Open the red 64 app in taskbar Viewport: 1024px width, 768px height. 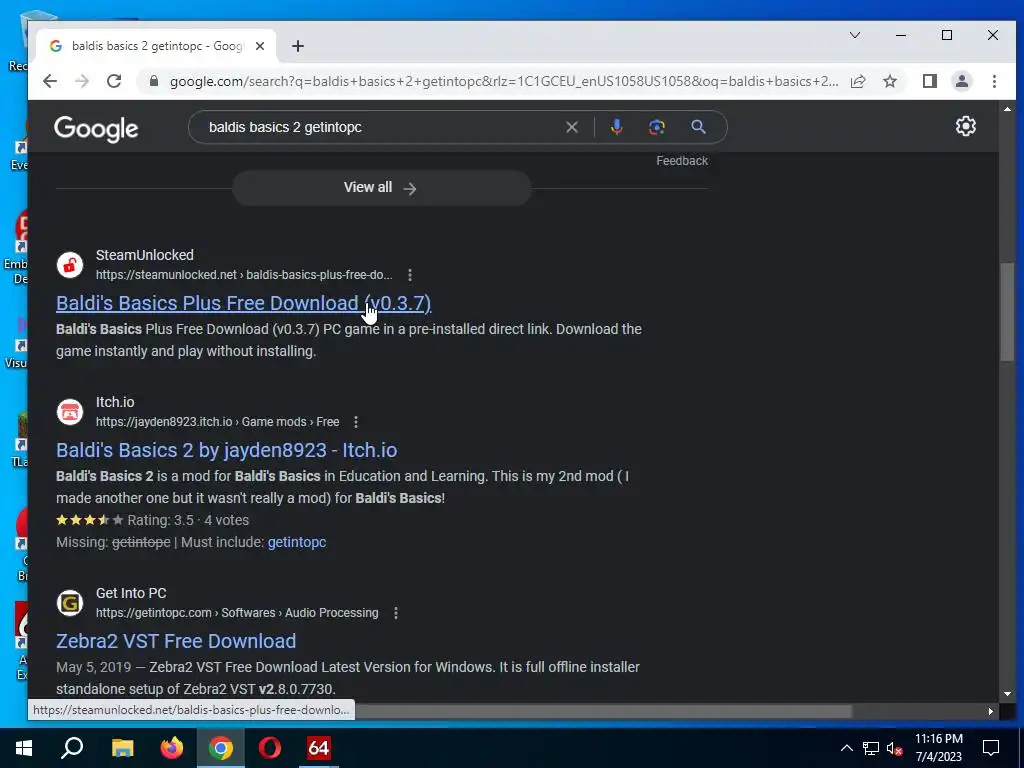pos(319,748)
